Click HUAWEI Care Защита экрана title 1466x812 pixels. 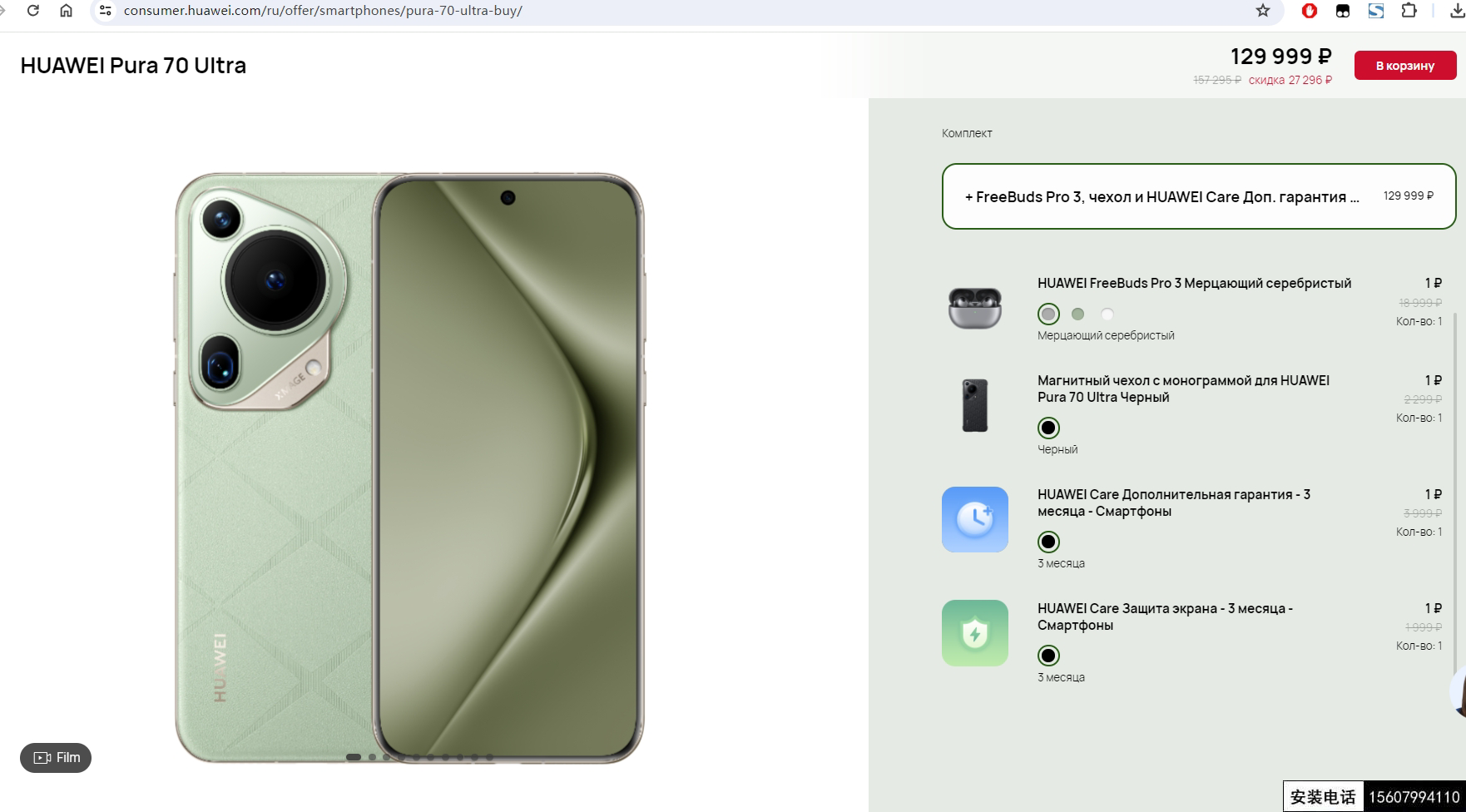[1165, 616]
